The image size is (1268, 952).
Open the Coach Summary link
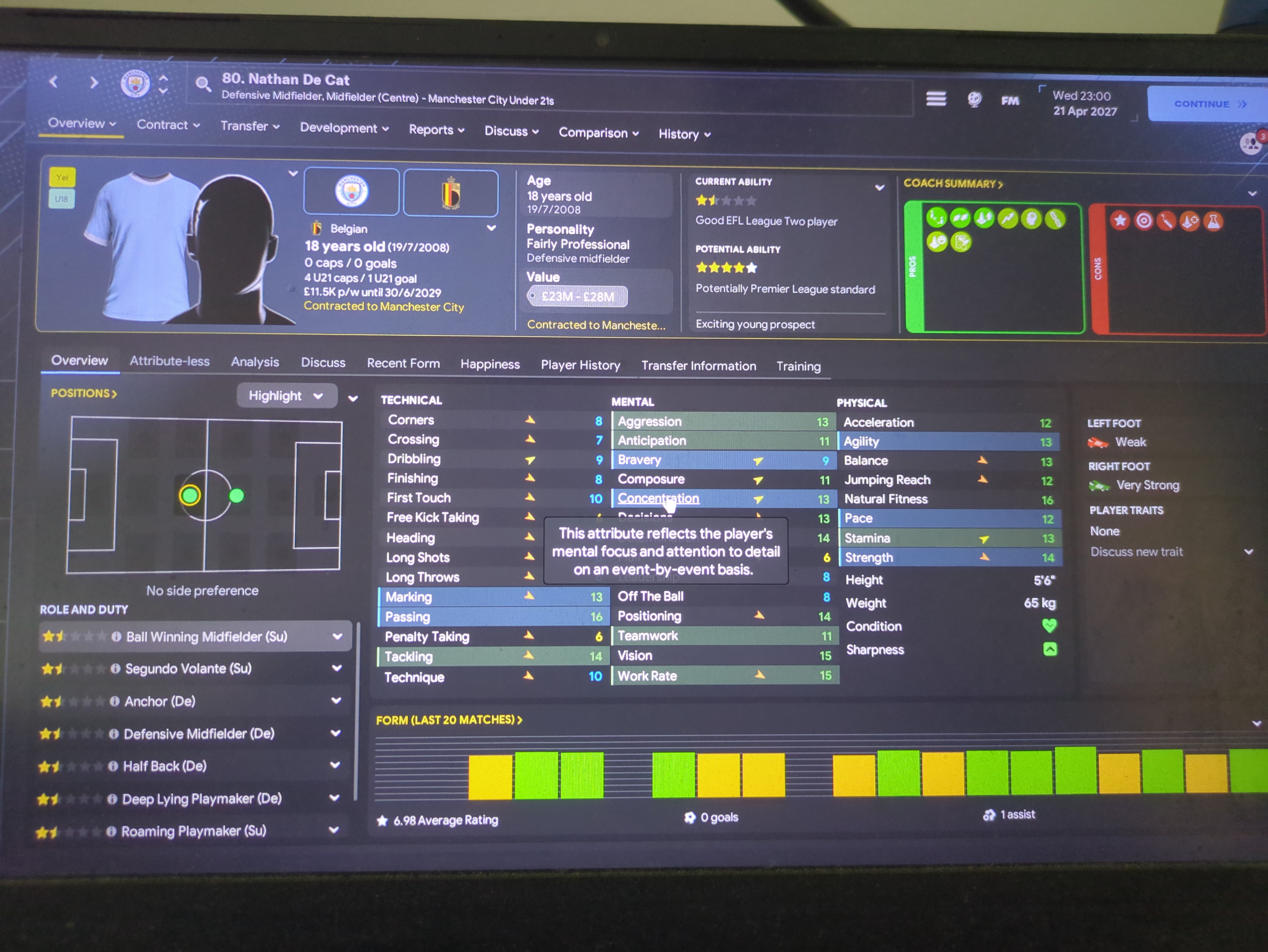(x=953, y=184)
